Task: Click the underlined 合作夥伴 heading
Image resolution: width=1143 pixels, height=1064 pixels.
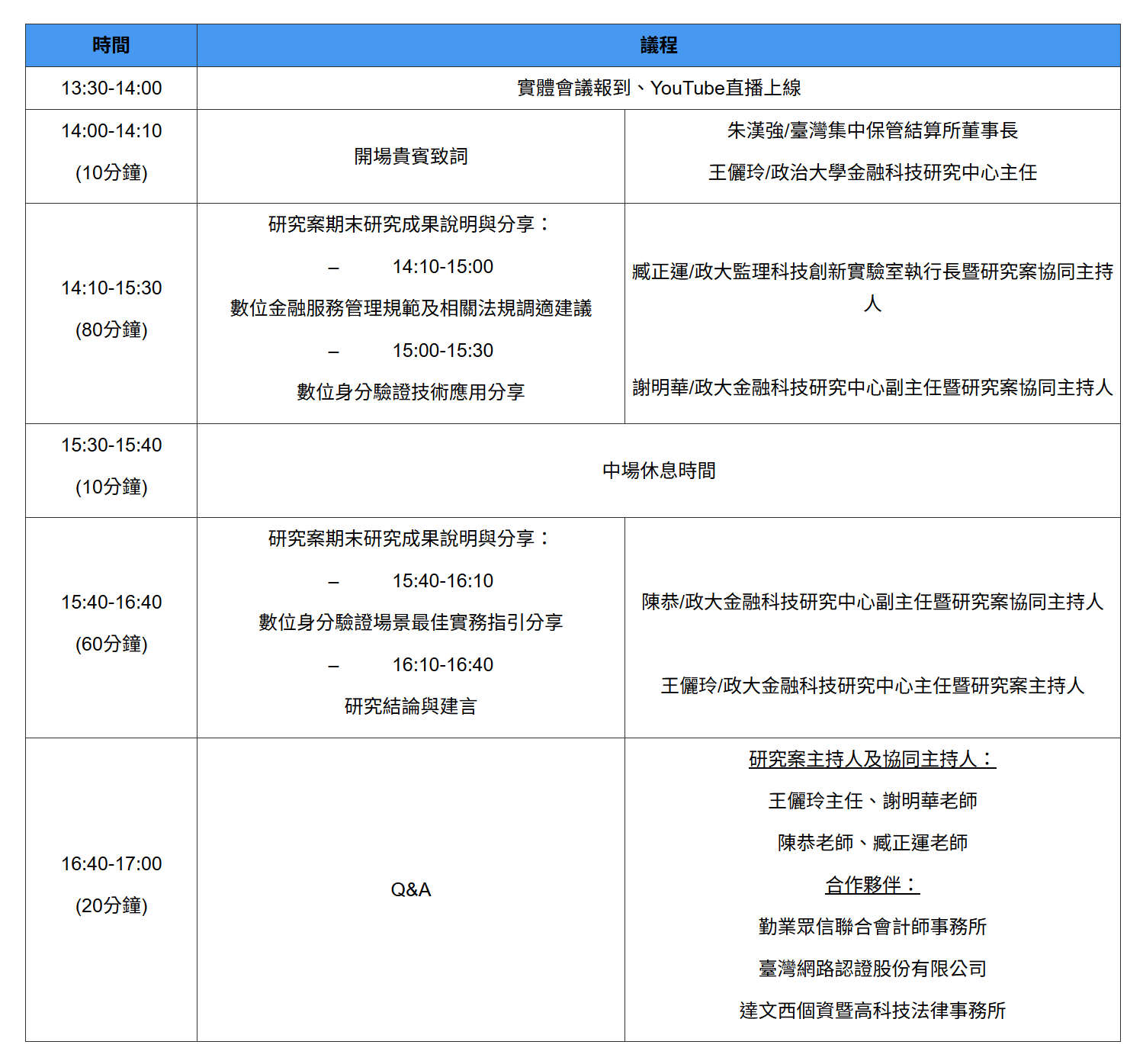Action: pyautogui.click(x=872, y=886)
